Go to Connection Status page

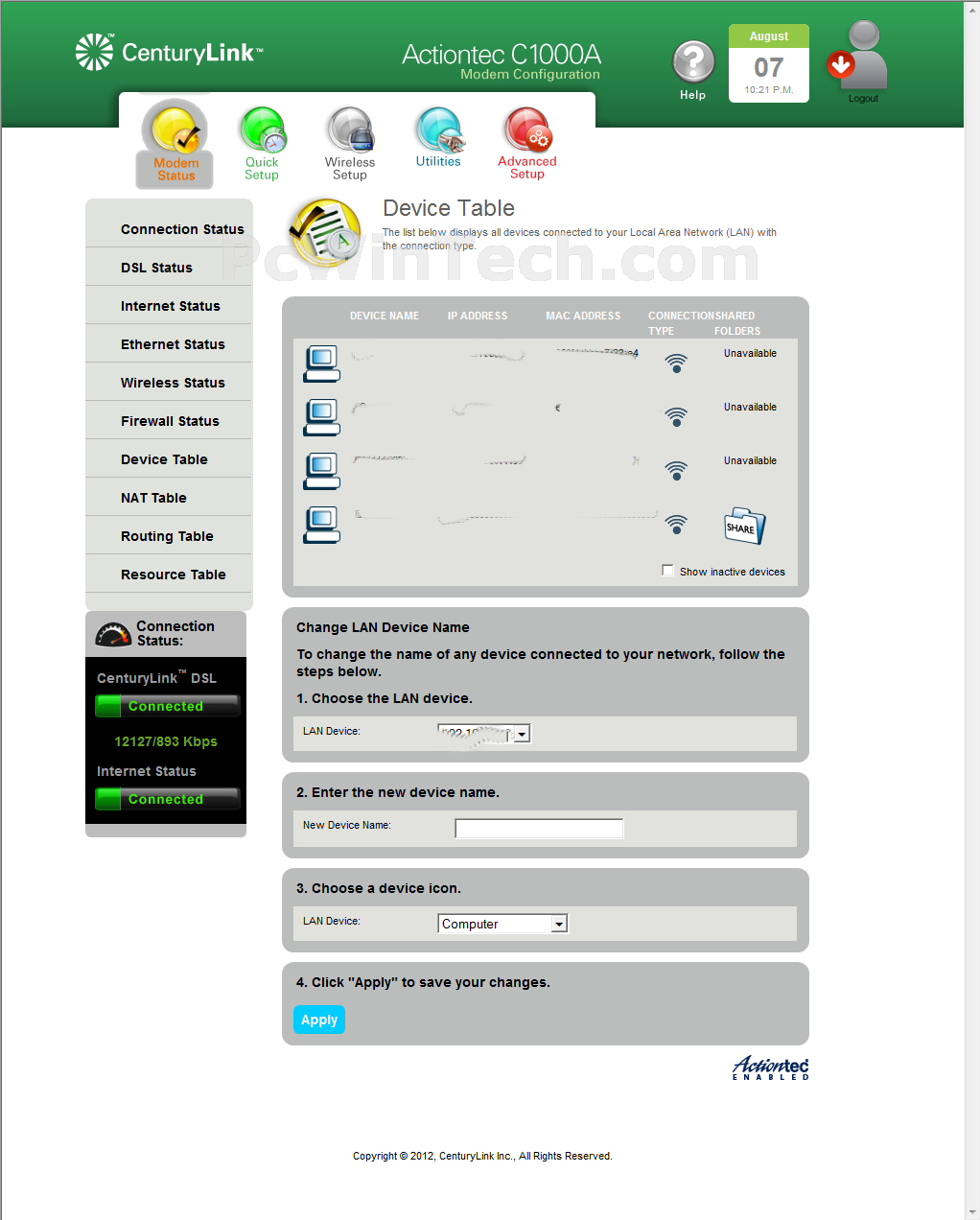182,229
